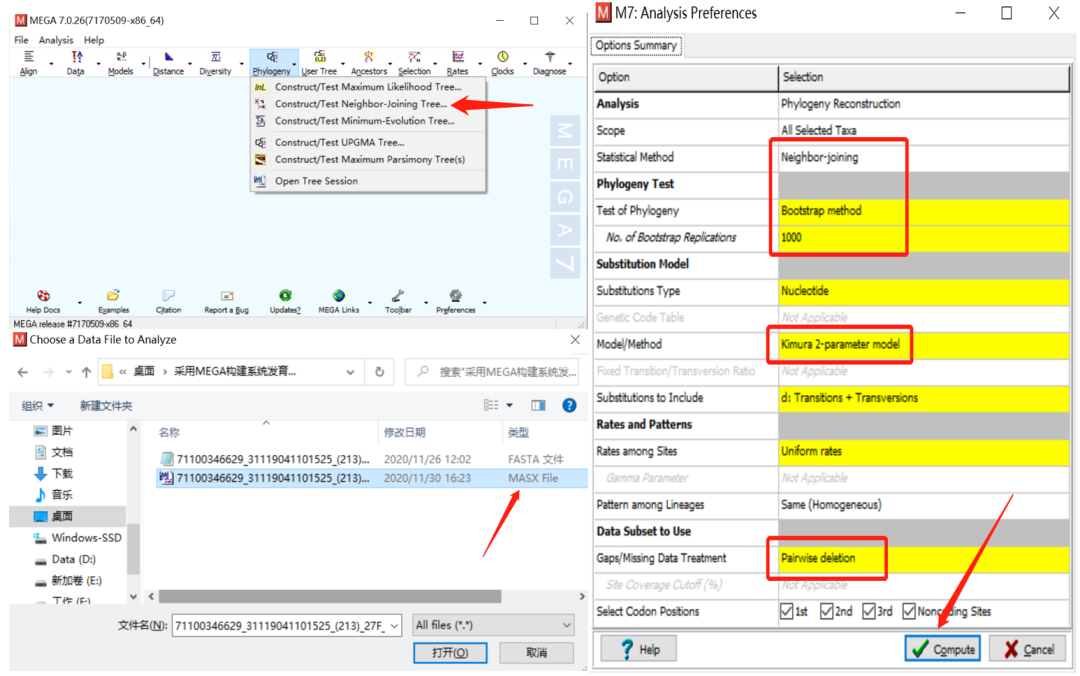Click the 新建文件夹 button

(x=106, y=405)
